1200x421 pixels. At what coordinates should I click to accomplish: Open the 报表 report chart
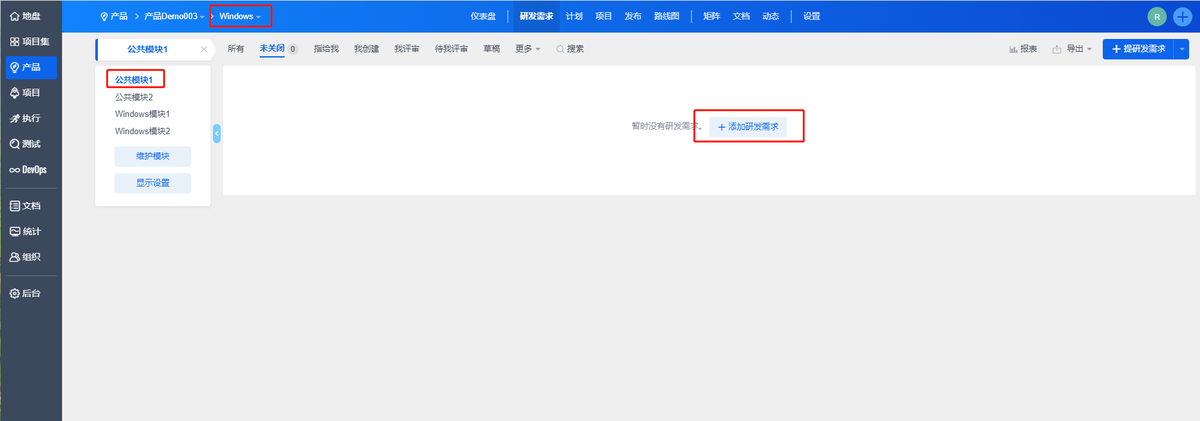point(1023,48)
